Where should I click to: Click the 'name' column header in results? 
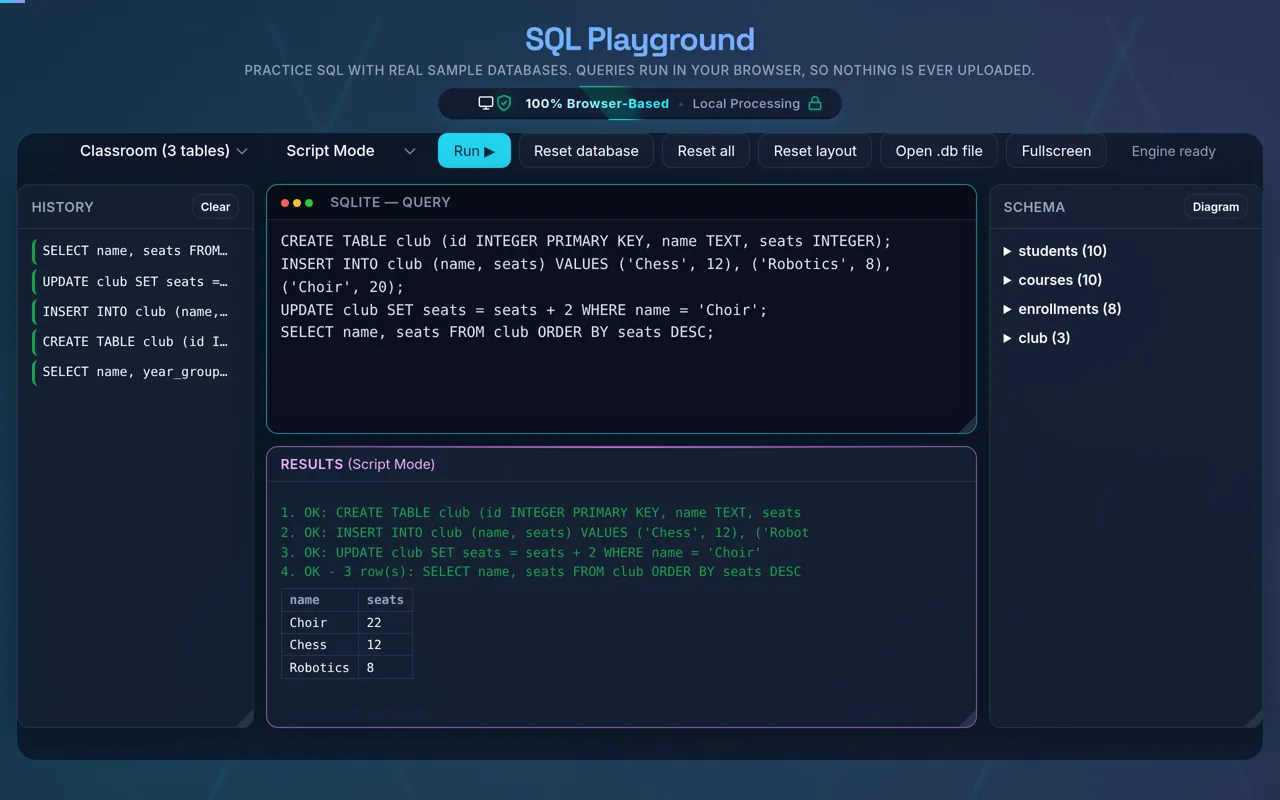320,600
